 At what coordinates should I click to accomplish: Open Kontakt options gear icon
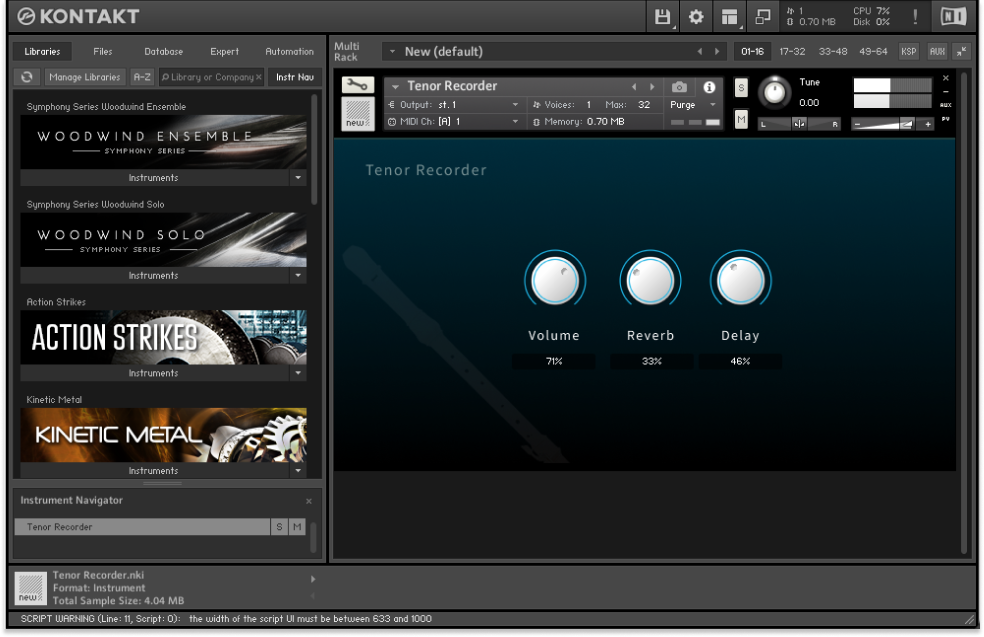point(696,17)
